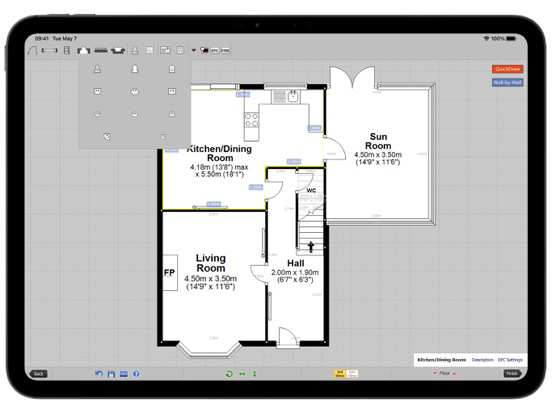The width and height of the screenshot is (552, 414).
Task: Open help with the question mark icon
Action: [x=136, y=374]
